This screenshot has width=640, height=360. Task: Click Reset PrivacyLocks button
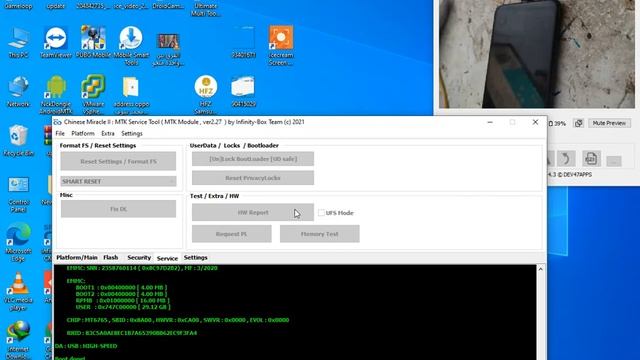pos(253,178)
